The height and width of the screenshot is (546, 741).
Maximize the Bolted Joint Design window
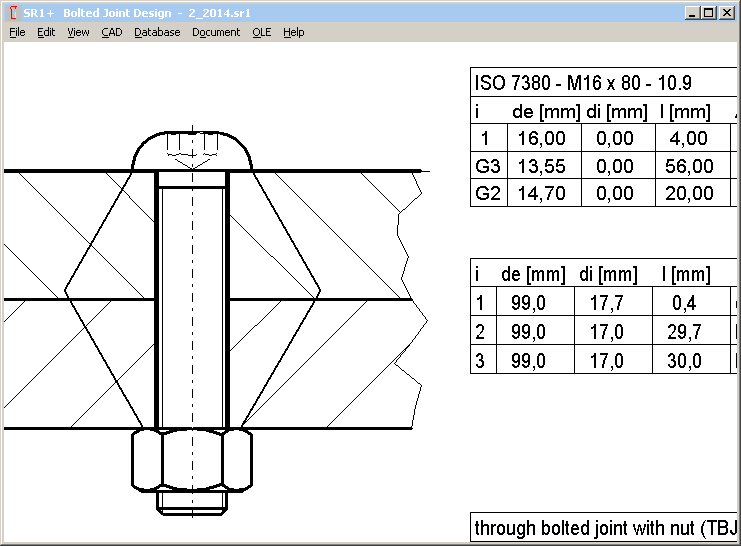point(709,13)
